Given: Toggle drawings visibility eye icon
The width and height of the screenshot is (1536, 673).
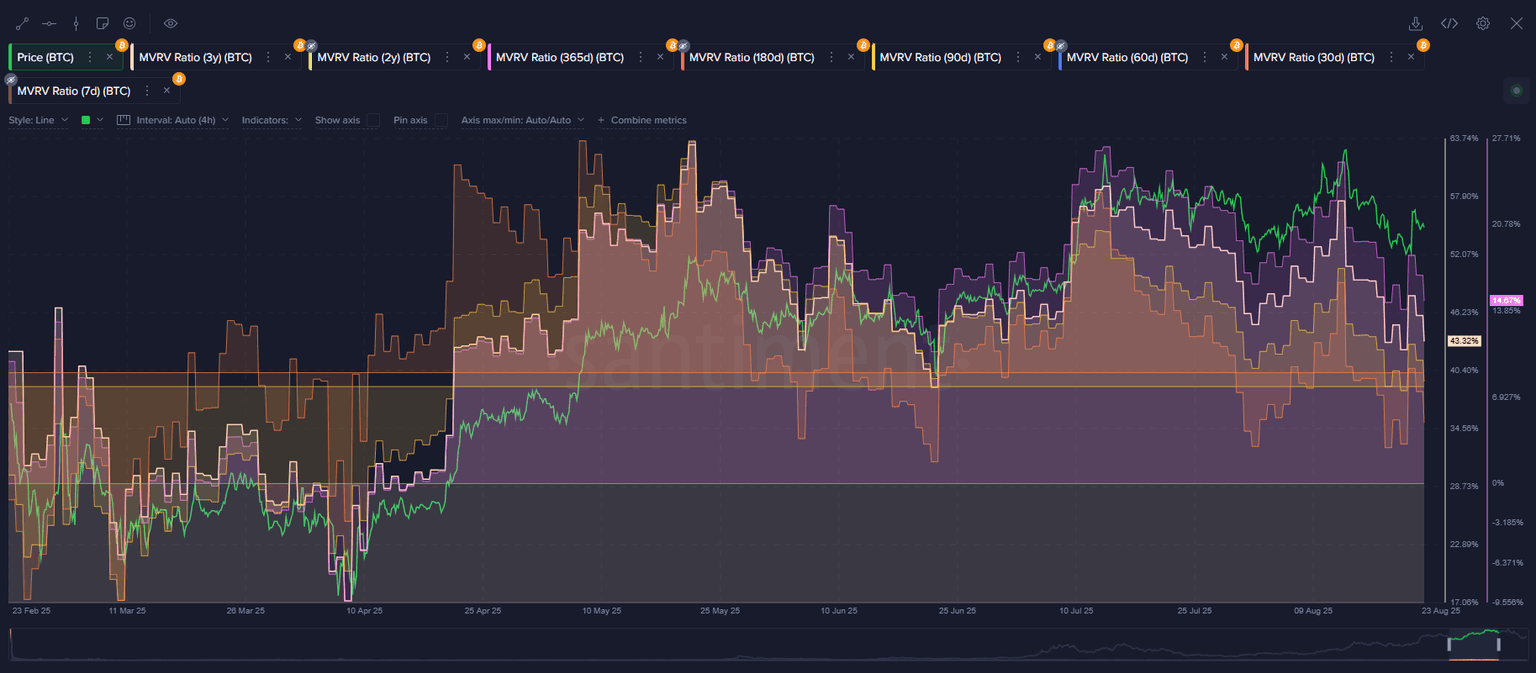Looking at the screenshot, I should (170, 23).
